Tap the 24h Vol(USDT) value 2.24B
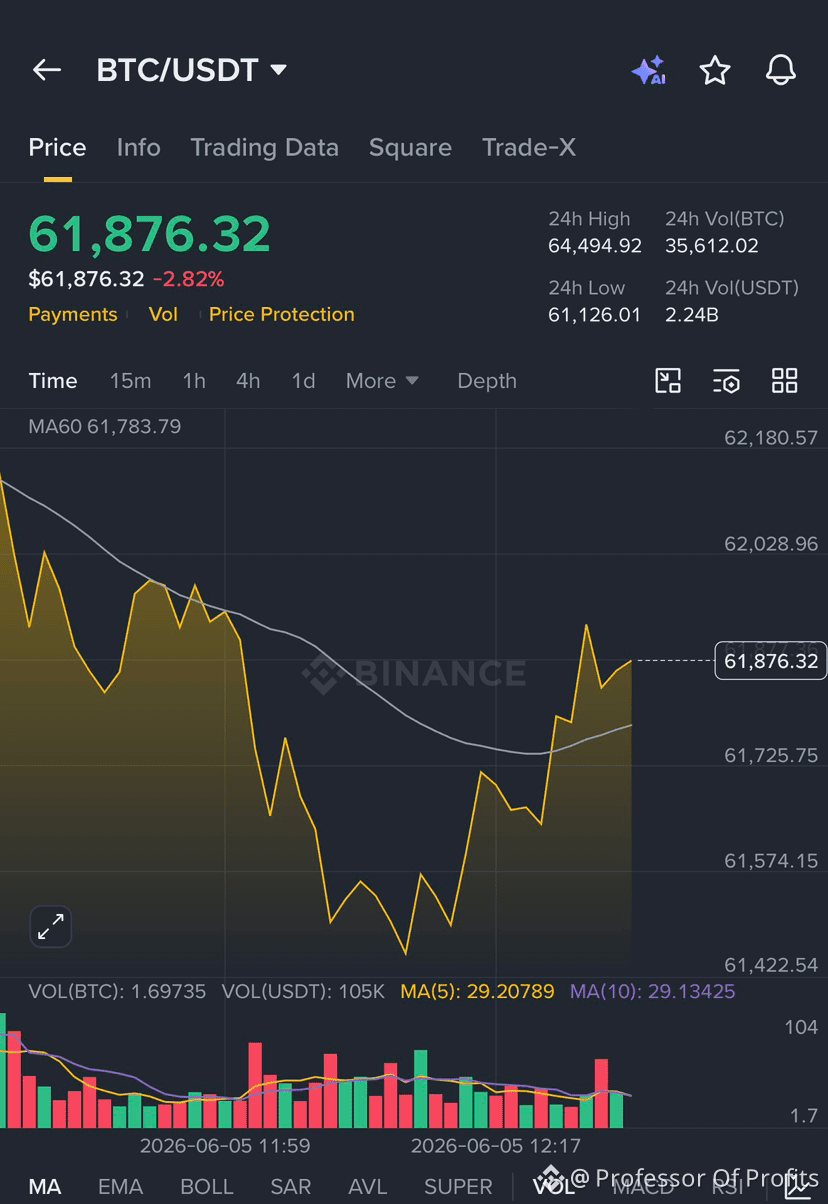 coord(692,315)
